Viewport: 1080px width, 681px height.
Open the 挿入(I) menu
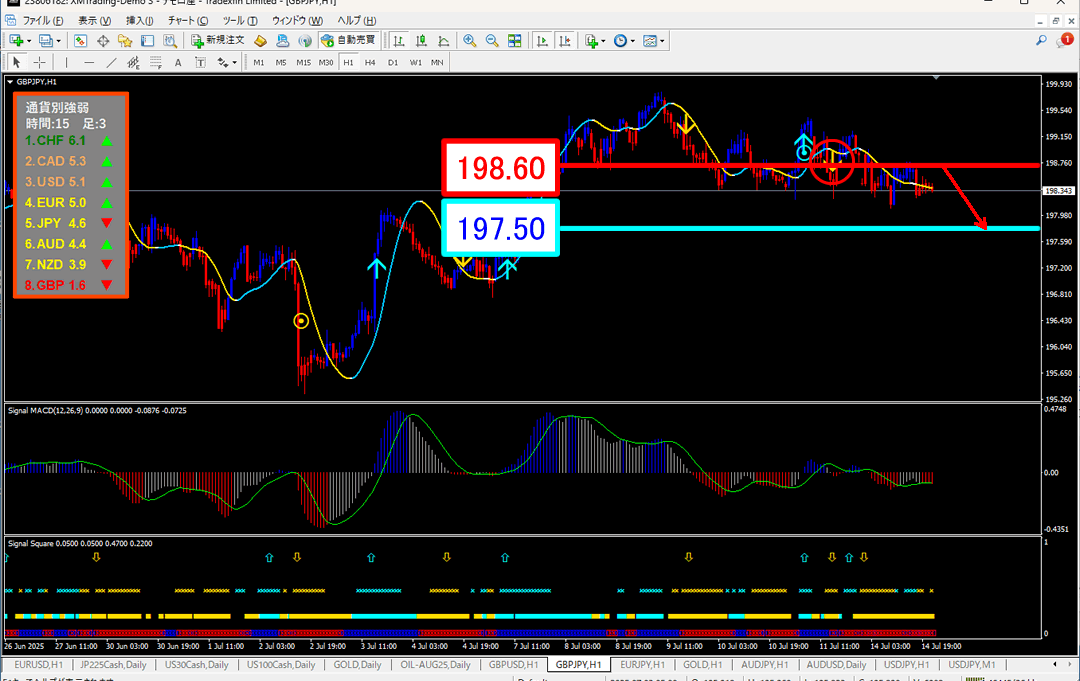coord(140,21)
